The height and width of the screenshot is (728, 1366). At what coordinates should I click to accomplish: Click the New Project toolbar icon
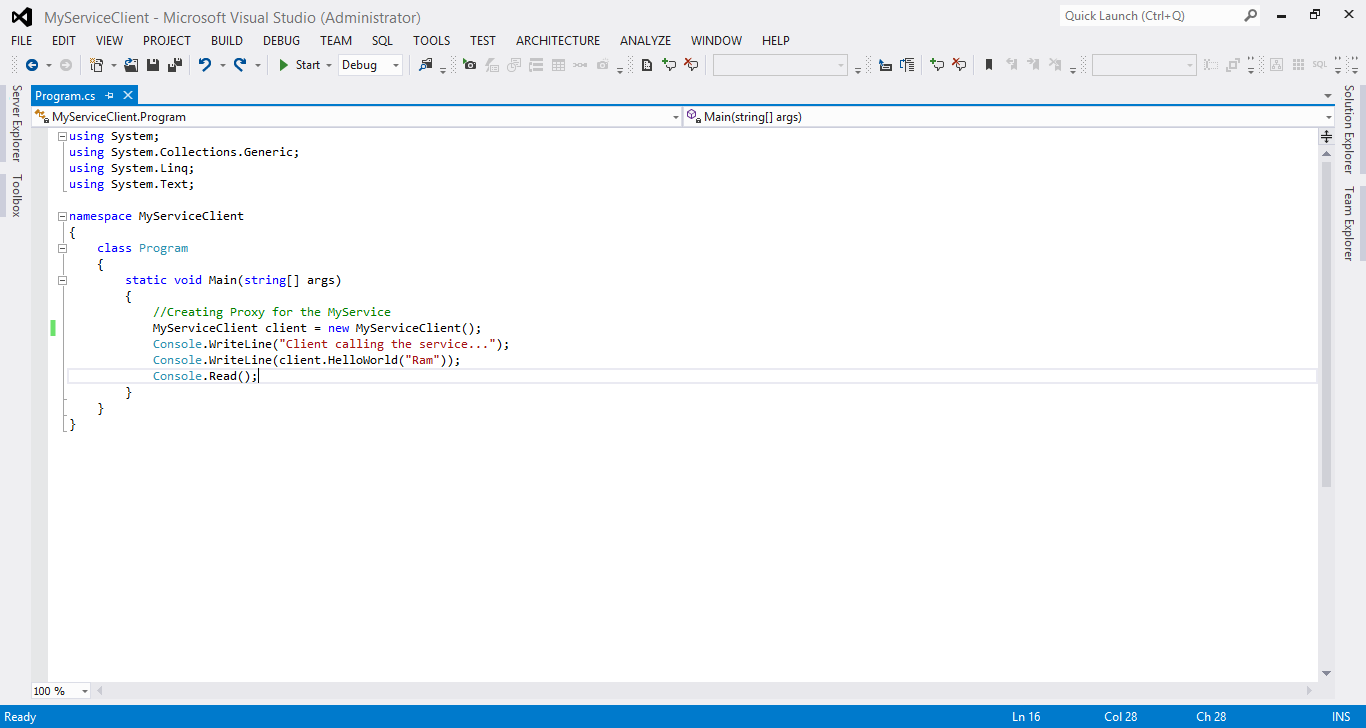[96, 65]
